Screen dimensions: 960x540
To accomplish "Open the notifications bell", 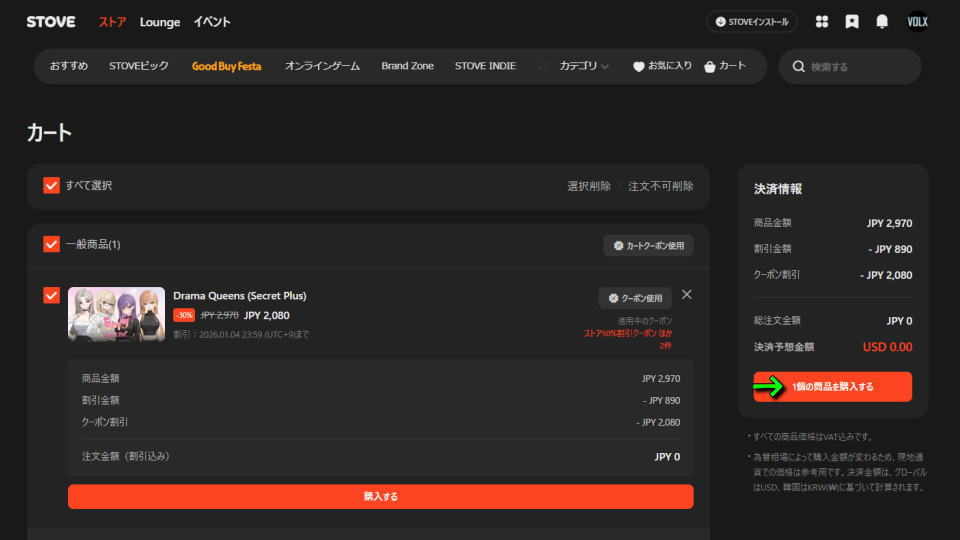I will (x=882, y=22).
